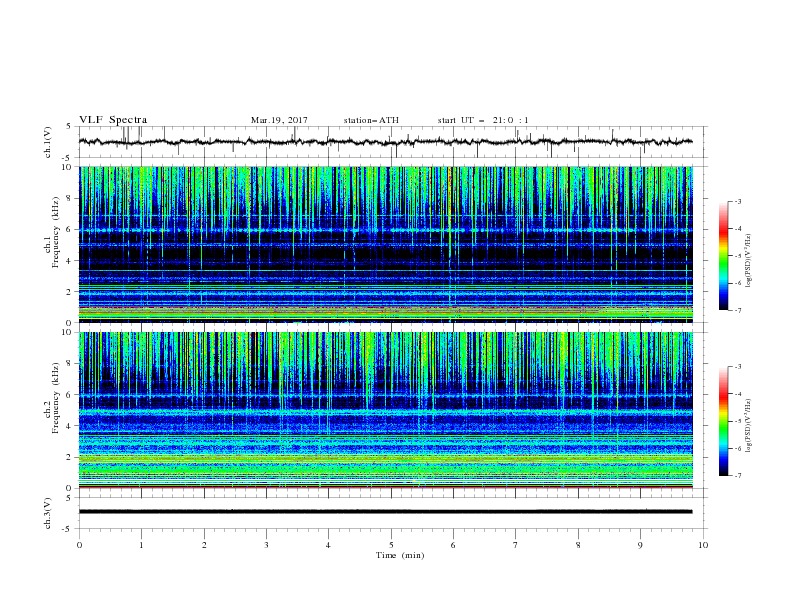Click time-axis tick label "1"
792x612 pixels.
[141, 545]
